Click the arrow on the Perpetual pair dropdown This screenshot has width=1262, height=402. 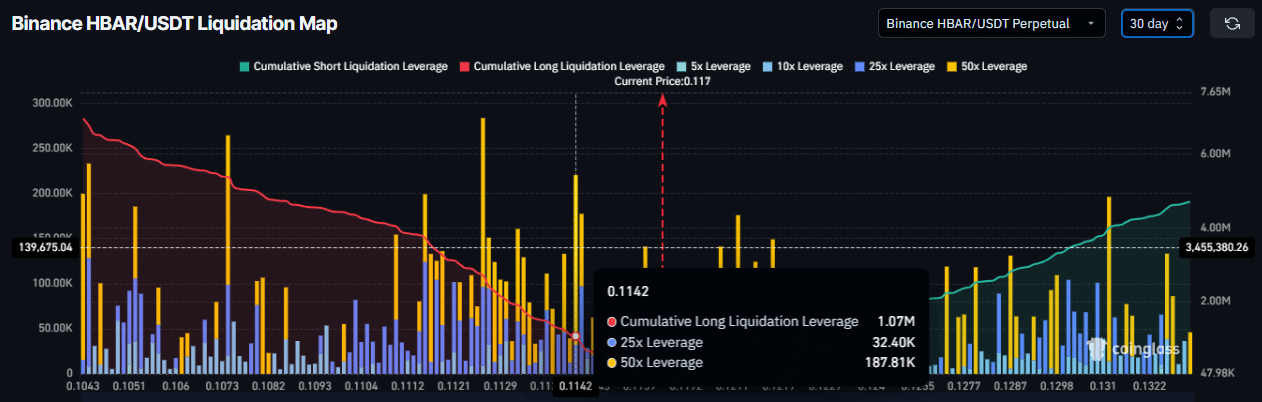pos(1090,23)
